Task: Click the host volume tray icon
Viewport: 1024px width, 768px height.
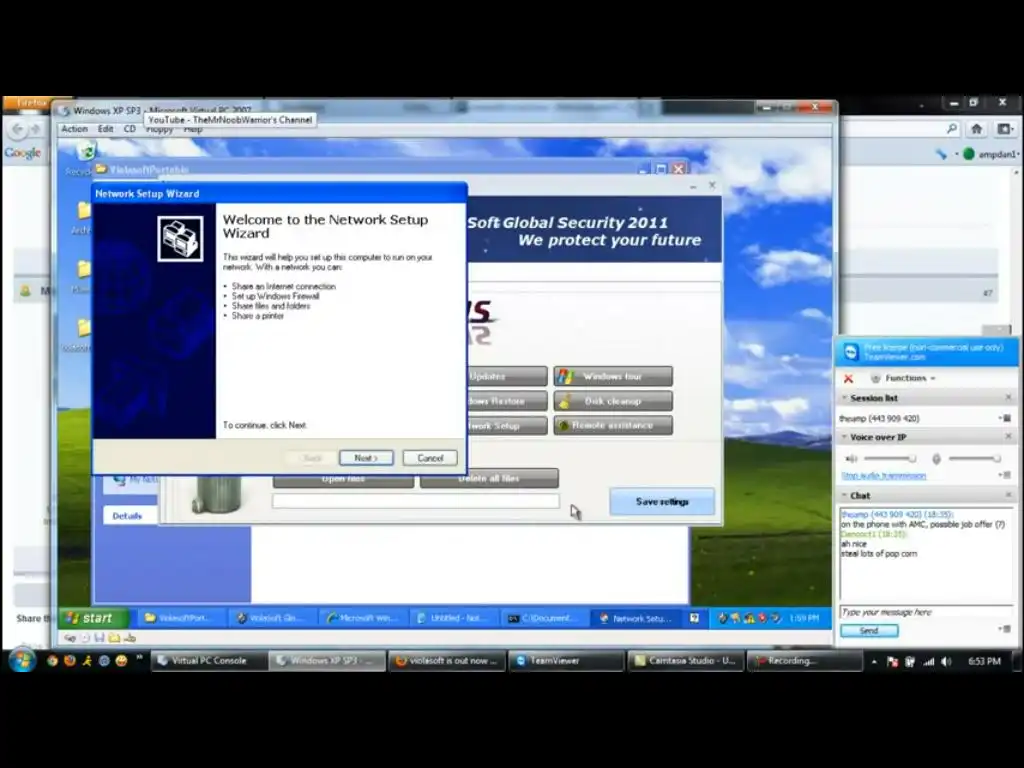Action: click(946, 662)
